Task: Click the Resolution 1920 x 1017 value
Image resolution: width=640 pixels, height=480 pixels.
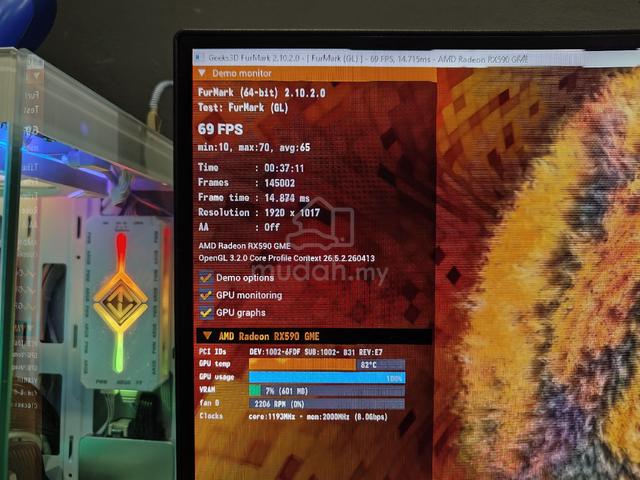Action: tap(292, 213)
